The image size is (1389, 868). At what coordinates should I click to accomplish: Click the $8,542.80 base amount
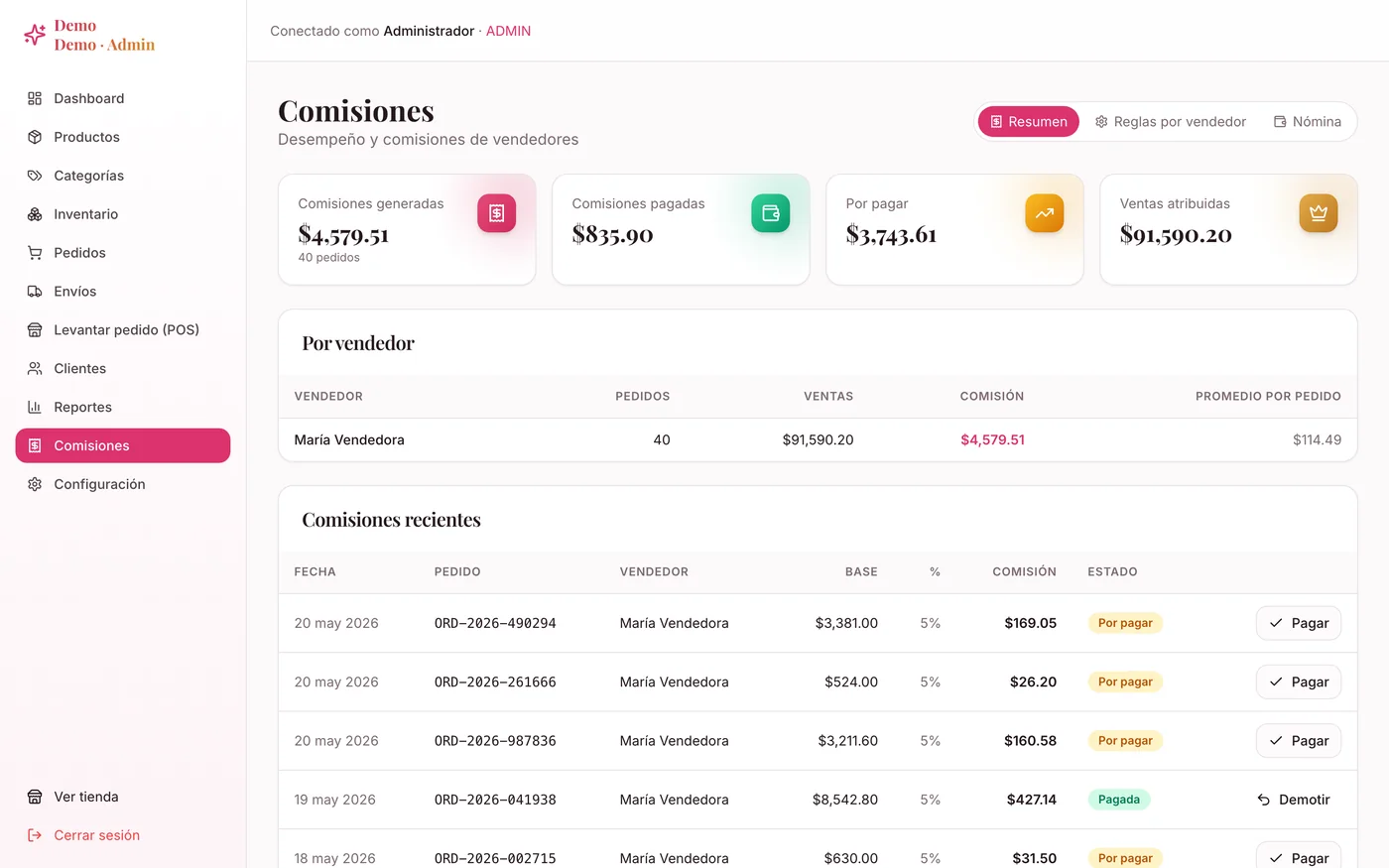pos(845,800)
